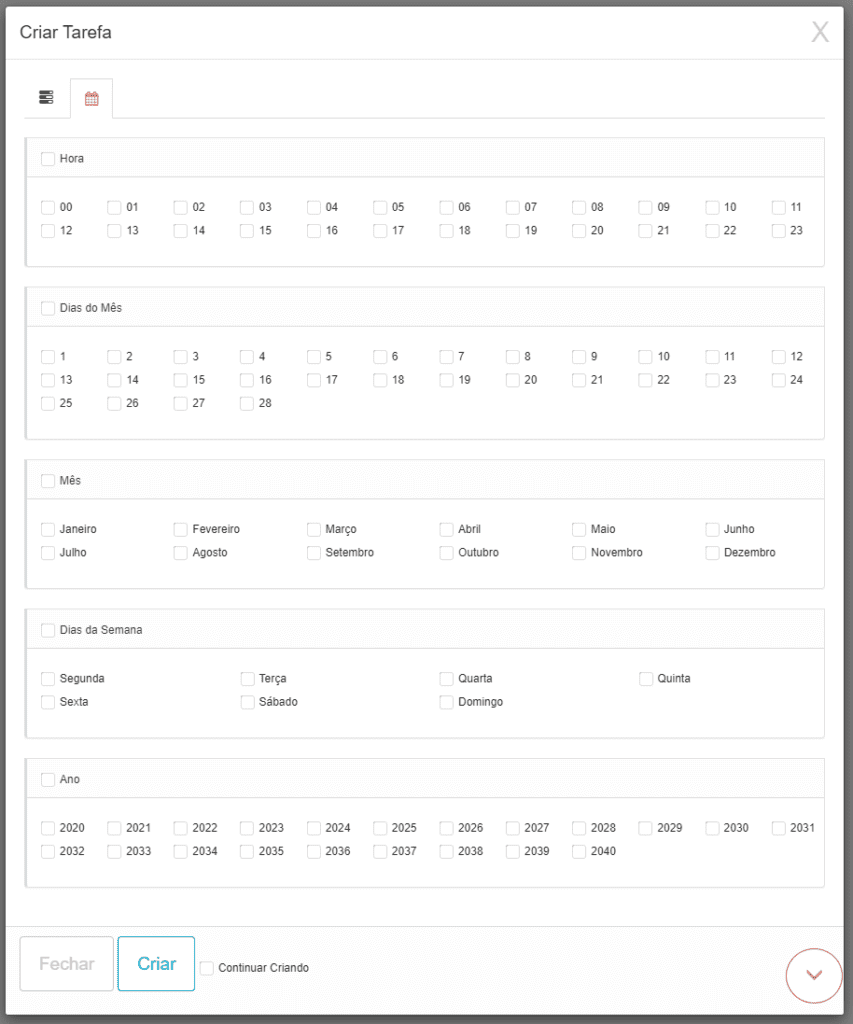Check hour 09 checkbox
Screen dimensions: 853x1024
point(645,208)
